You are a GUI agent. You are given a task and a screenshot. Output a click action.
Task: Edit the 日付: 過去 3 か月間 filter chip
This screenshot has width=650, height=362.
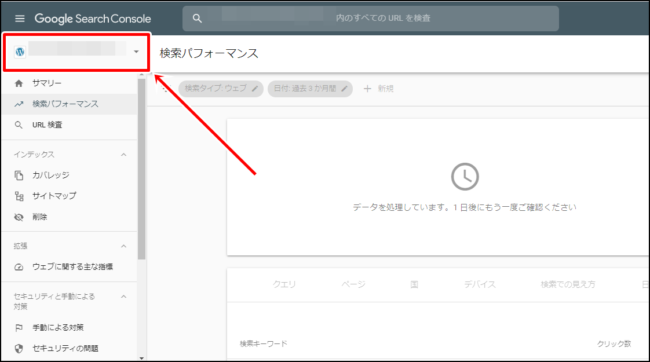coord(310,88)
